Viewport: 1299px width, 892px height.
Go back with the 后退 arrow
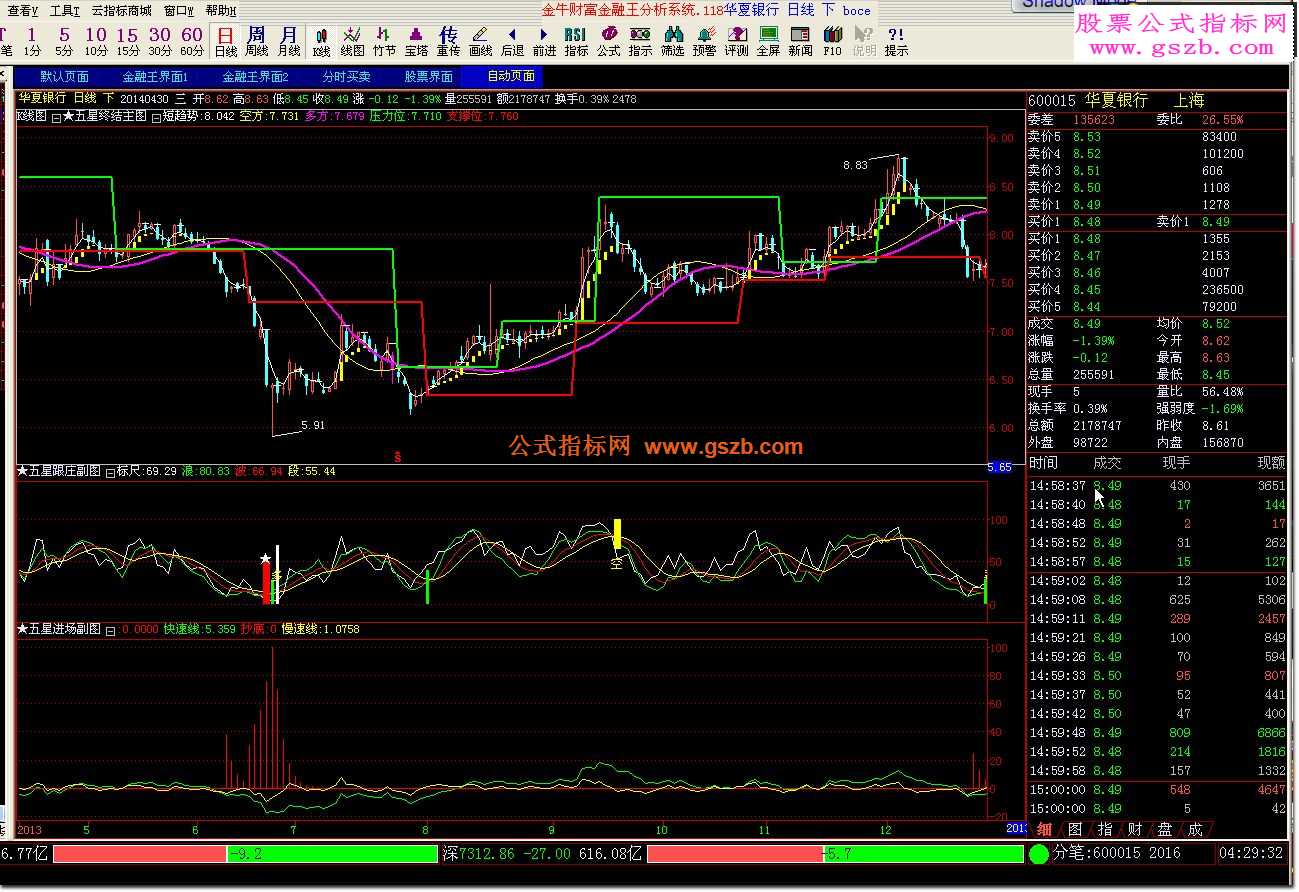click(x=512, y=41)
